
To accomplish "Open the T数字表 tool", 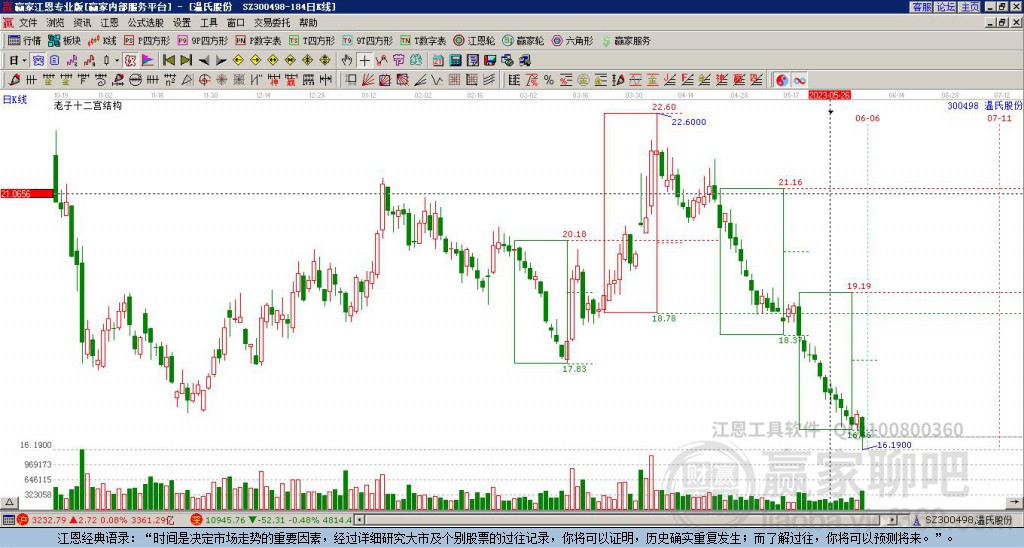I will pyautogui.click(x=423, y=40).
